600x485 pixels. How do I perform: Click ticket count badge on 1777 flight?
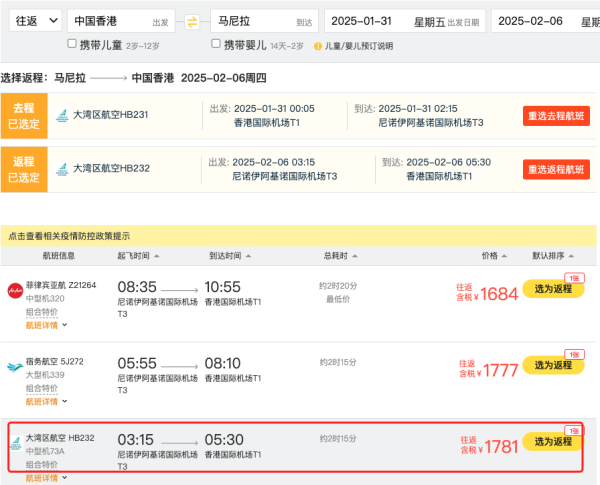[574, 354]
